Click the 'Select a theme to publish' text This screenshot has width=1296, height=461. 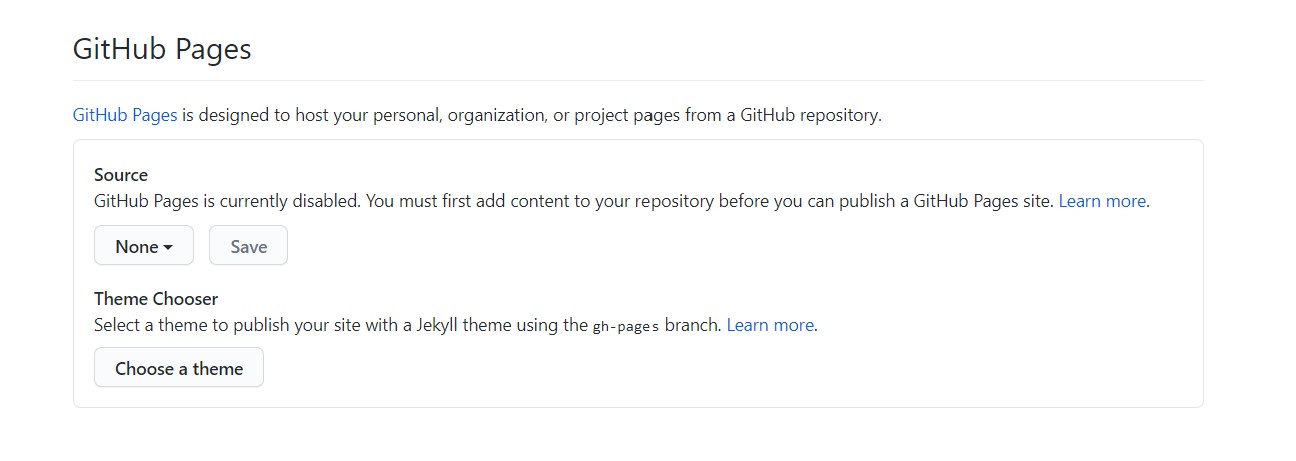click(190, 325)
